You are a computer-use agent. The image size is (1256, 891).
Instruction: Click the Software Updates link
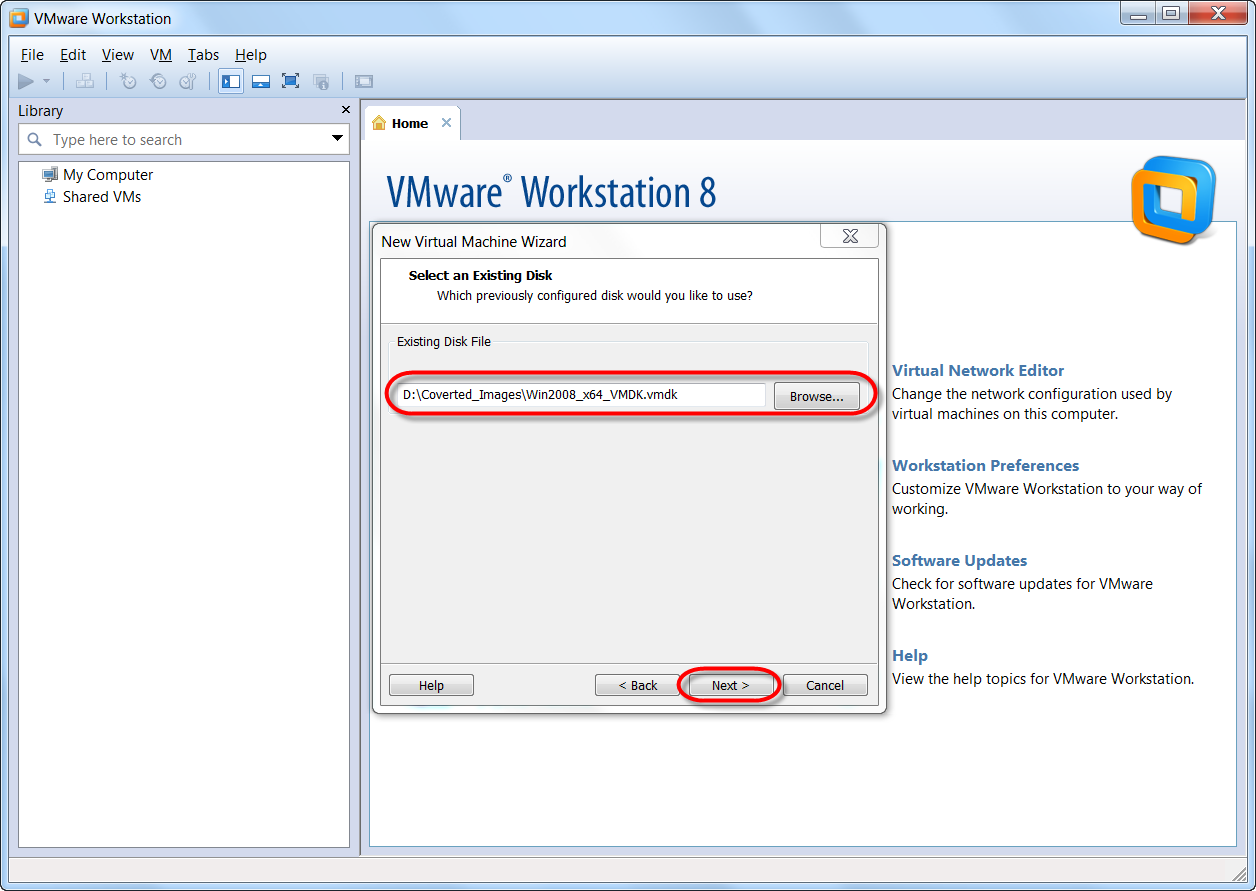(960, 560)
